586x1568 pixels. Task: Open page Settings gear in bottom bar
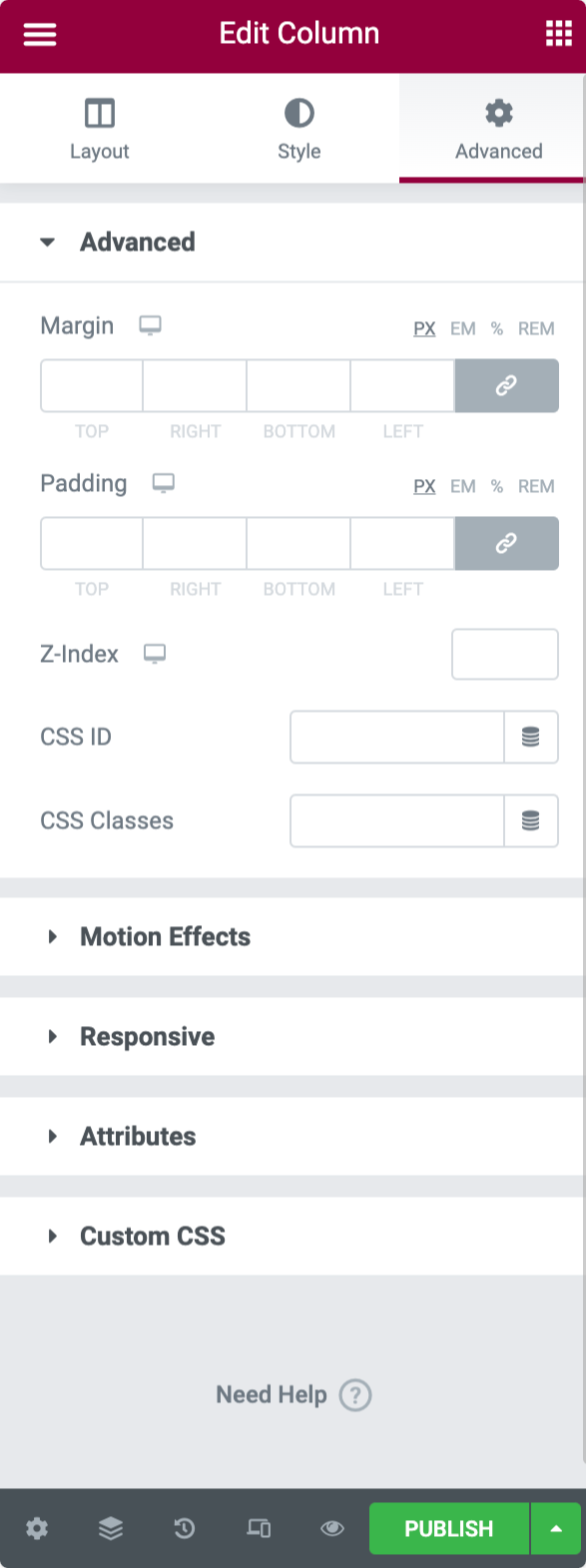(x=37, y=1528)
